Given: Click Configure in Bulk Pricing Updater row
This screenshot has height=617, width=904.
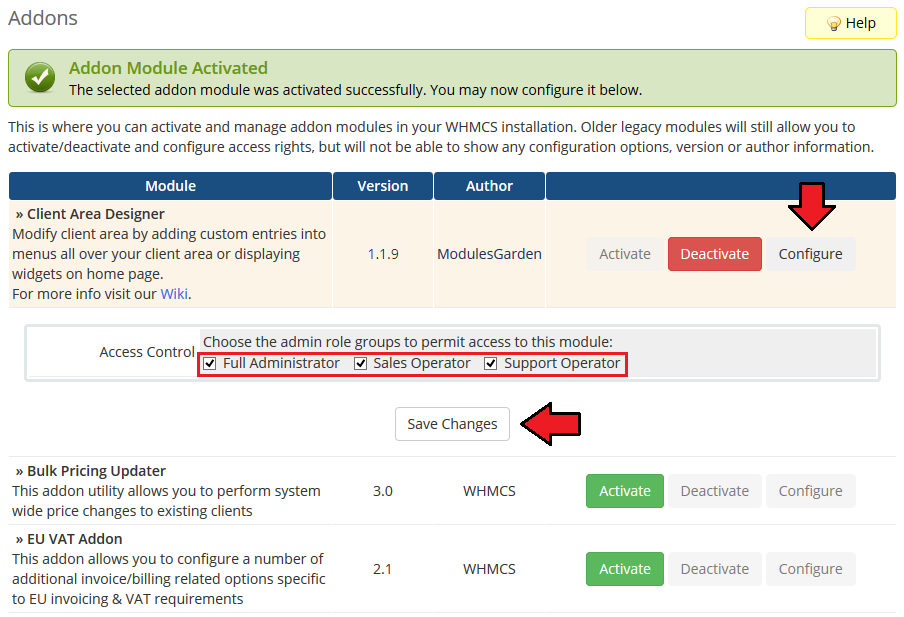Looking at the screenshot, I should click(x=810, y=491).
